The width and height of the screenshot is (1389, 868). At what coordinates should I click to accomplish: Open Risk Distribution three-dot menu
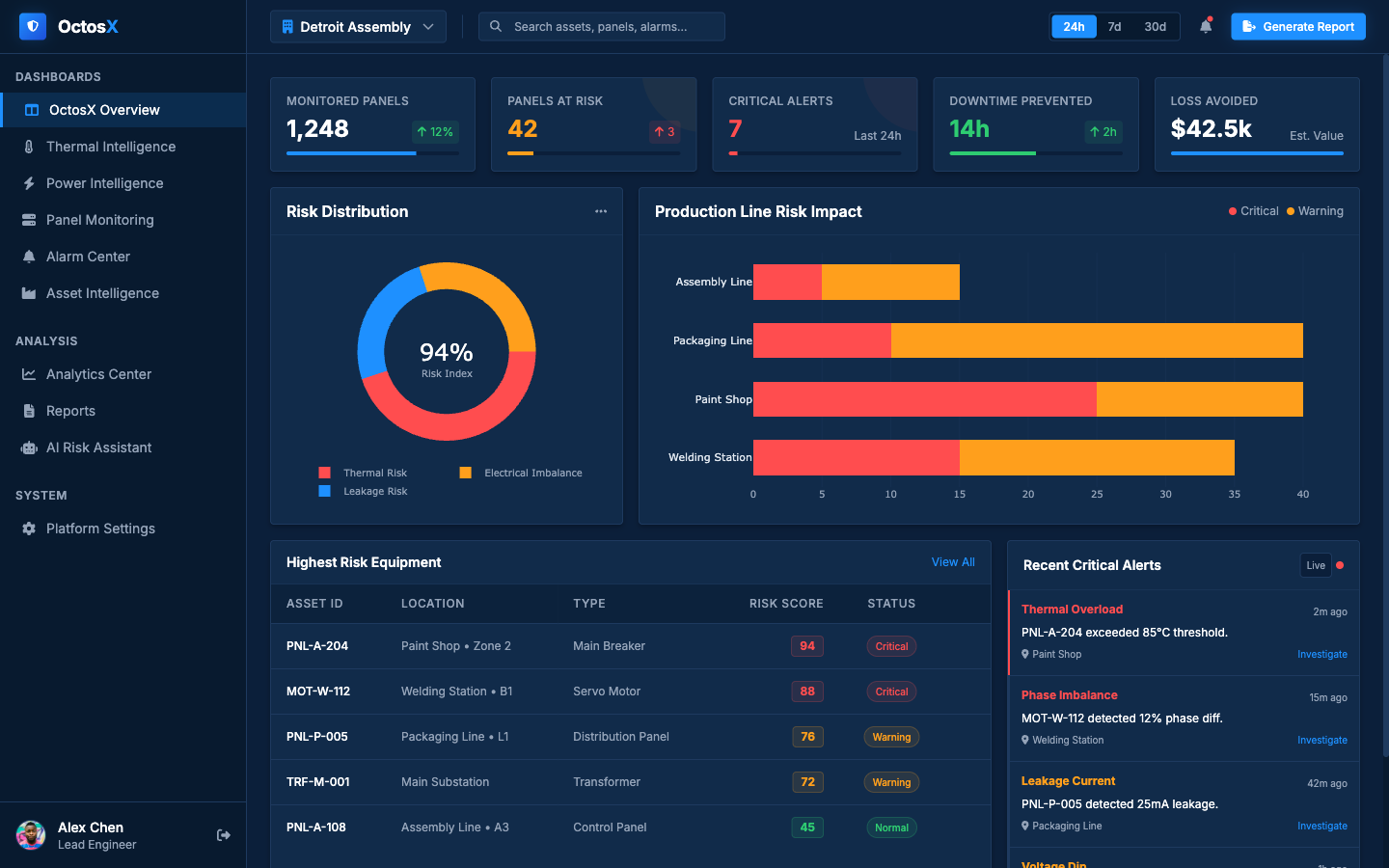601,211
